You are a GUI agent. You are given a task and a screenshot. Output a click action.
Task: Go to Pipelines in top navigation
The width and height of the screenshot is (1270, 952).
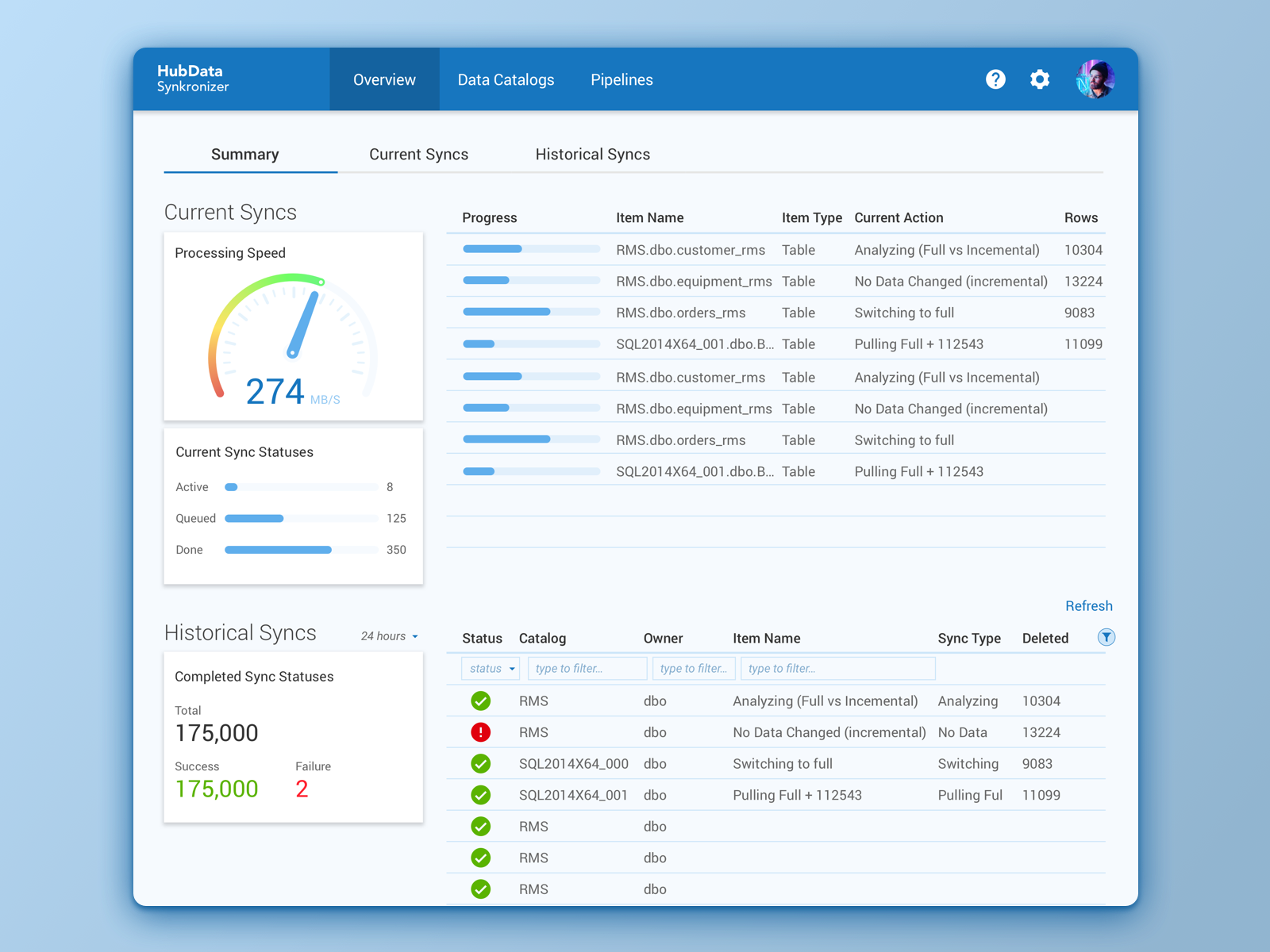click(x=622, y=80)
